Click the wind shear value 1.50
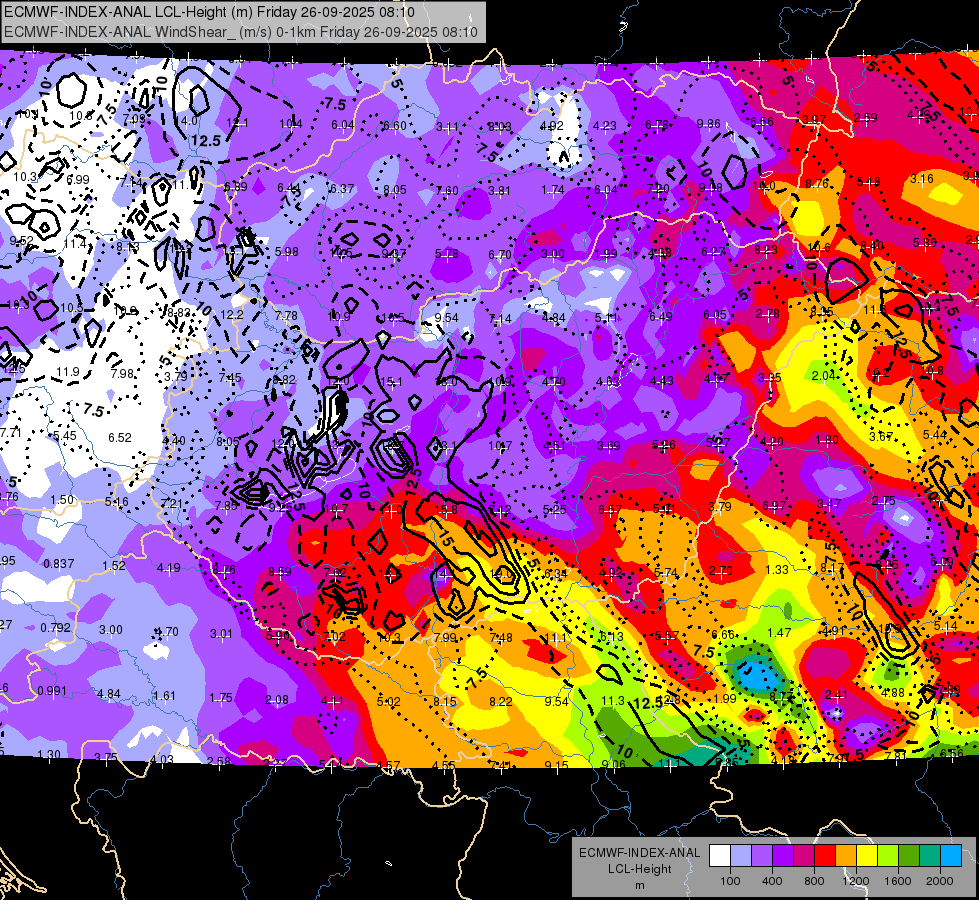Viewport: 979px width, 900px height. tap(62, 500)
